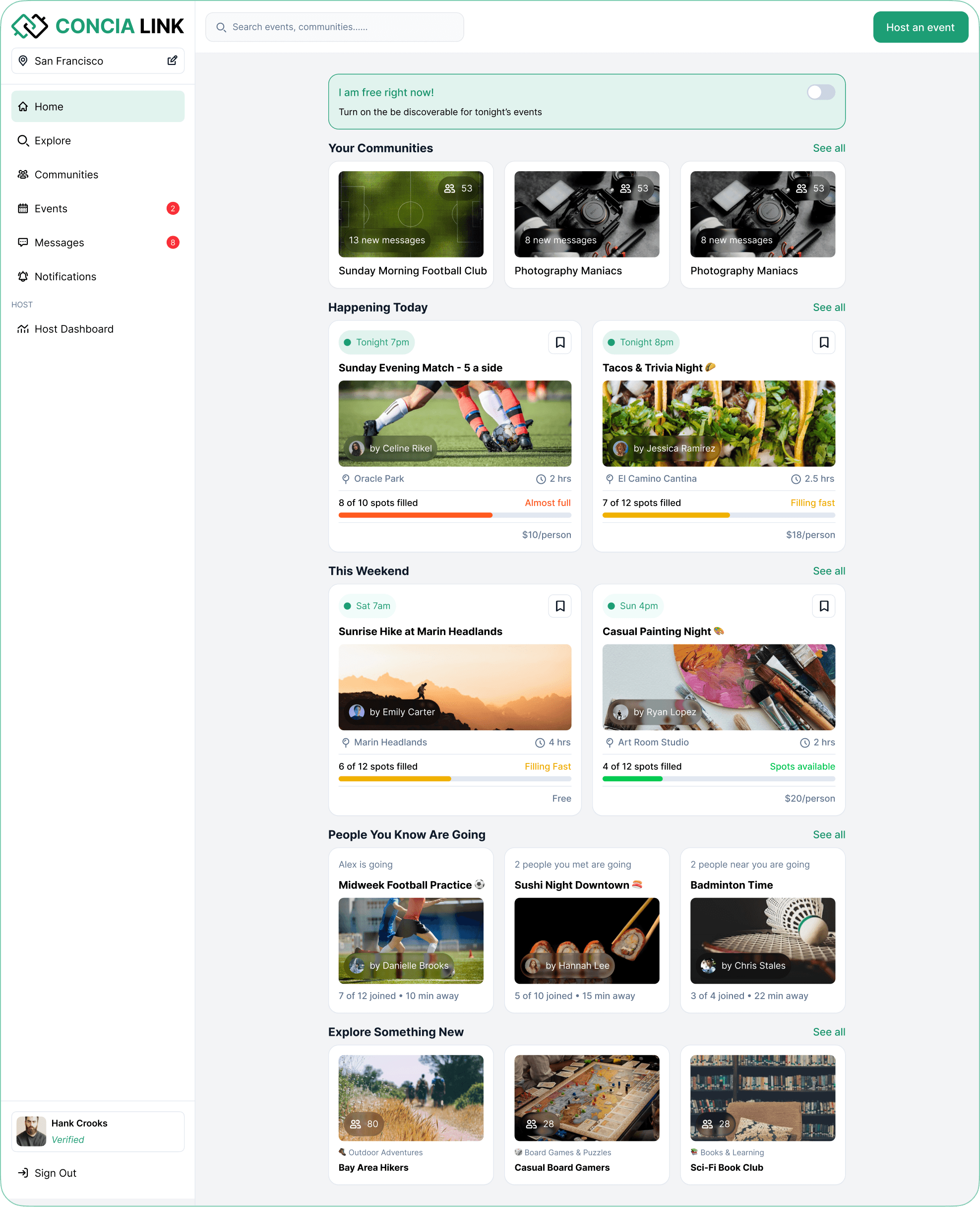The image size is (980, 1207).
Task: Click the search events and communities field
Action: (334, 26)
